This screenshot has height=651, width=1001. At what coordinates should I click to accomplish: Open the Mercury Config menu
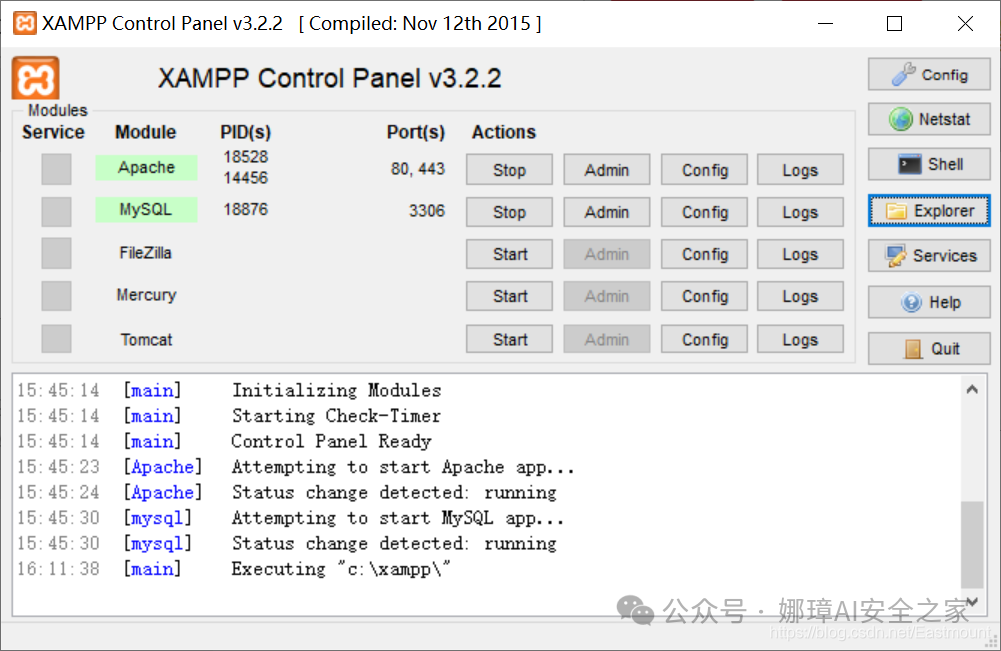coord(704,296)
